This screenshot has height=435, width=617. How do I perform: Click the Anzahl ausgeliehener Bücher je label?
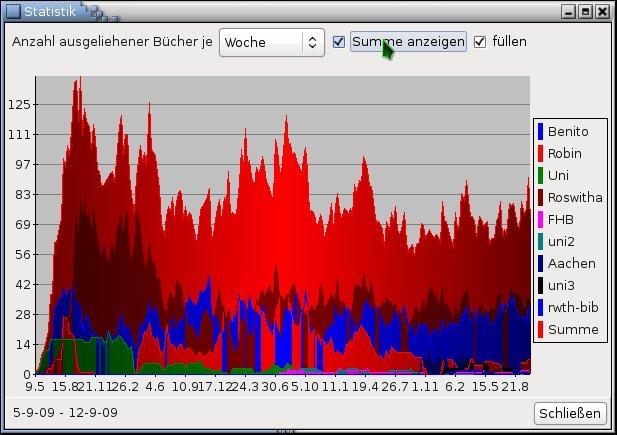point(112,42)
